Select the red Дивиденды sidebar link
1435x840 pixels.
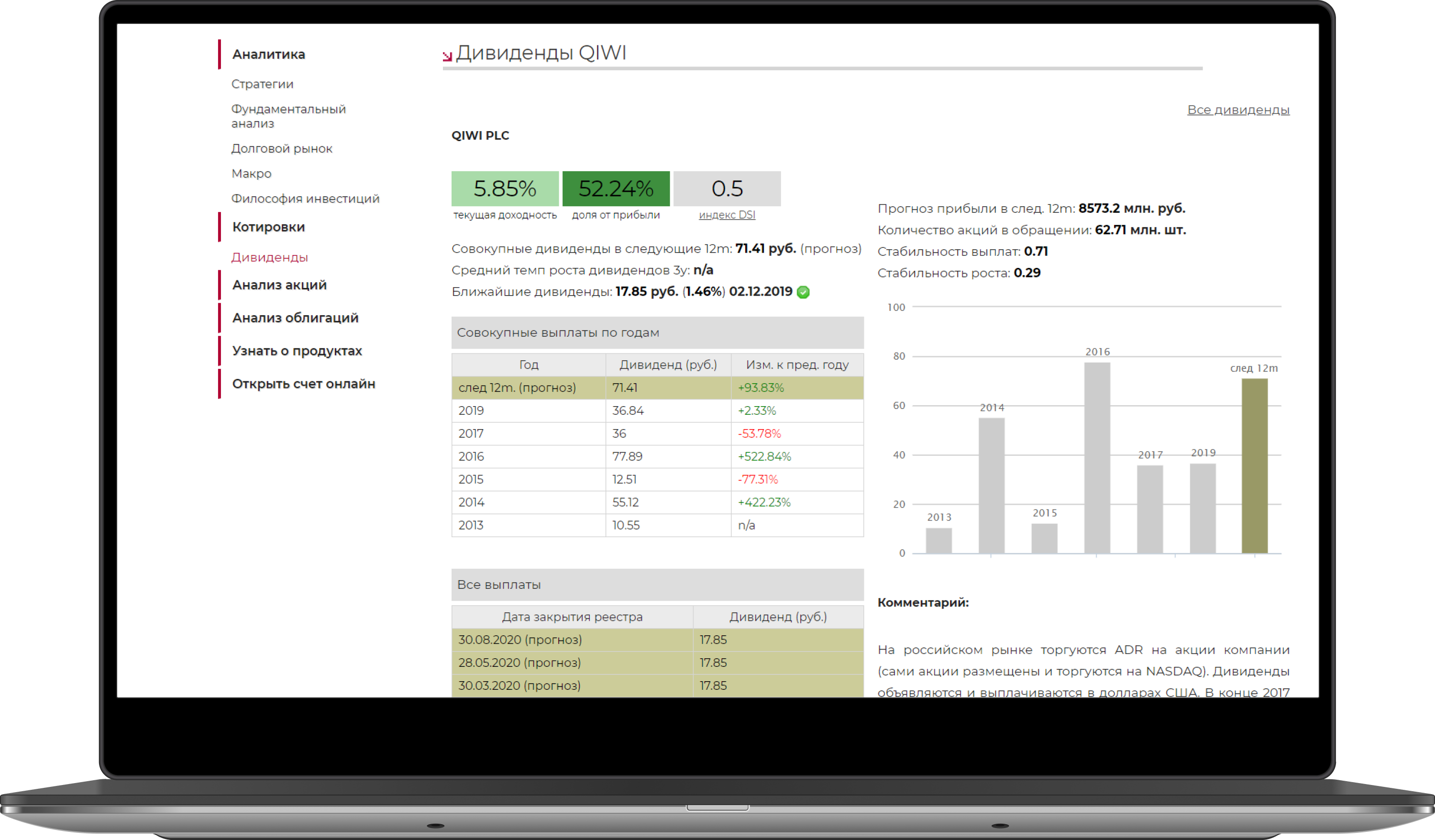click(269, 257)
